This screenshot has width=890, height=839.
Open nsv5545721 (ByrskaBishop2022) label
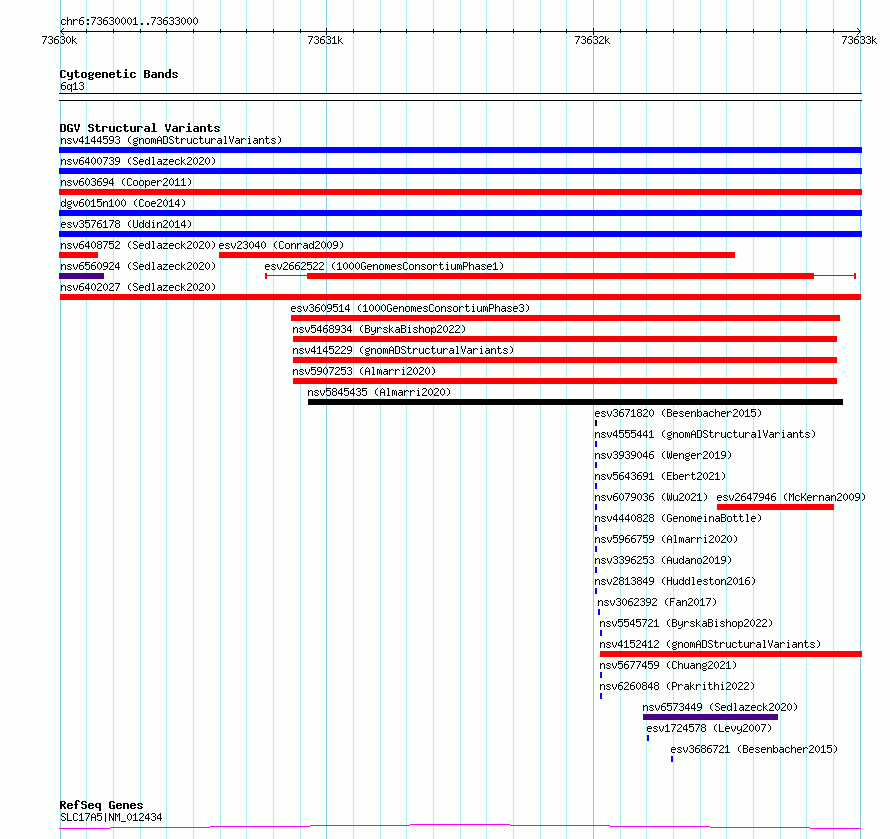point(686,623)
